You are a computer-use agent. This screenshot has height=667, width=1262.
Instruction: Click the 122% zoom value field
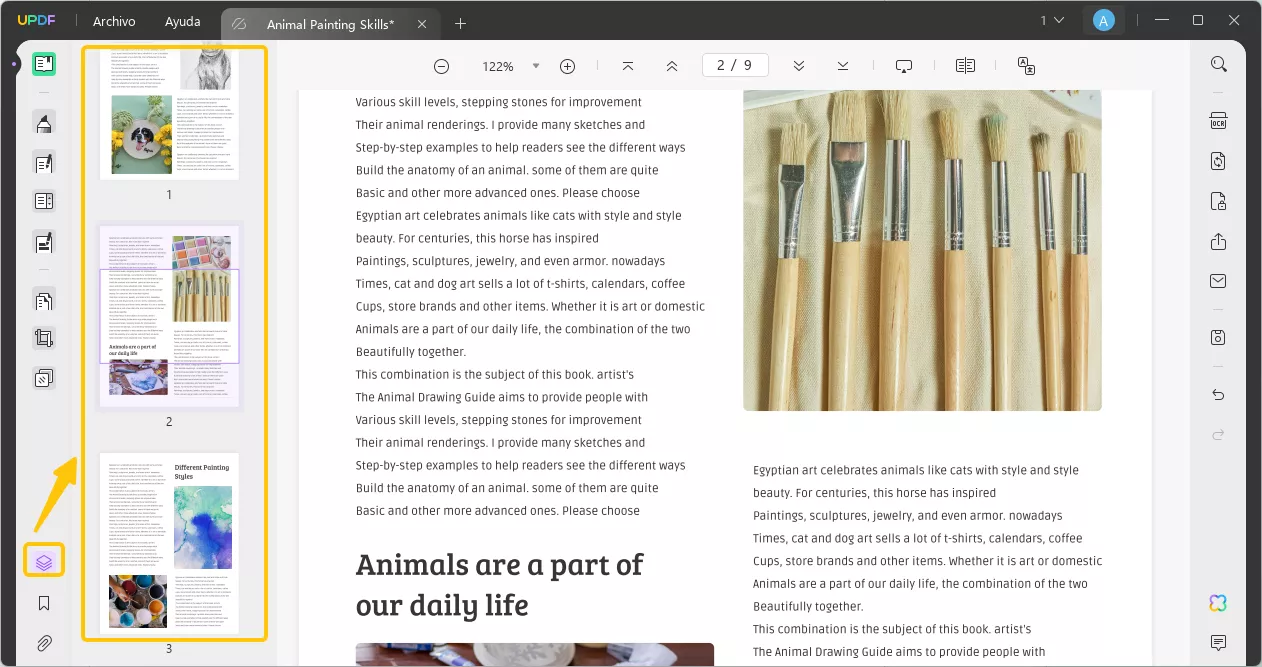[498, 66]
